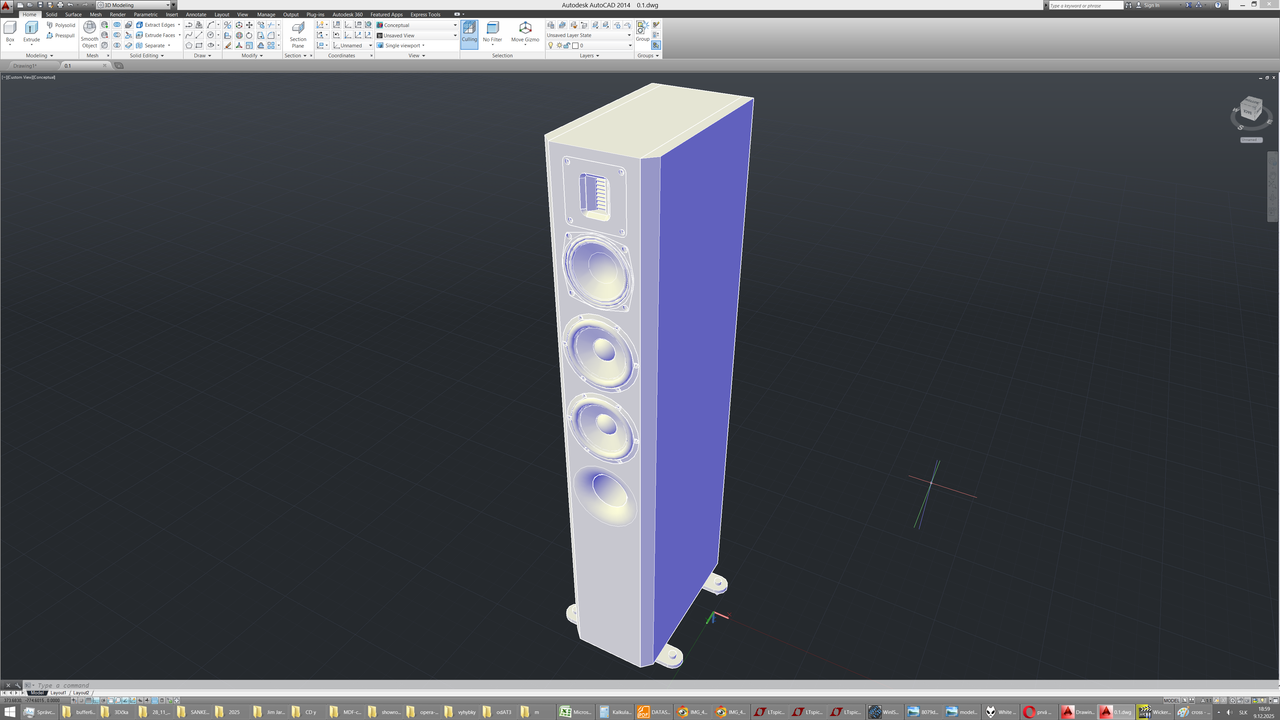
Task: Open the AutoCAD application menu logo
Action: point(8,5)
